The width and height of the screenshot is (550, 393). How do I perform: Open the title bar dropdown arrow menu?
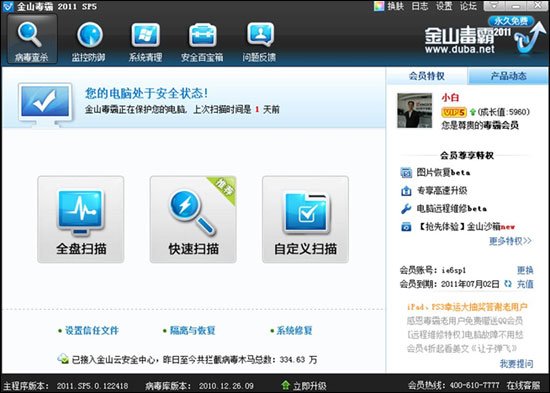tap(494, 6)
